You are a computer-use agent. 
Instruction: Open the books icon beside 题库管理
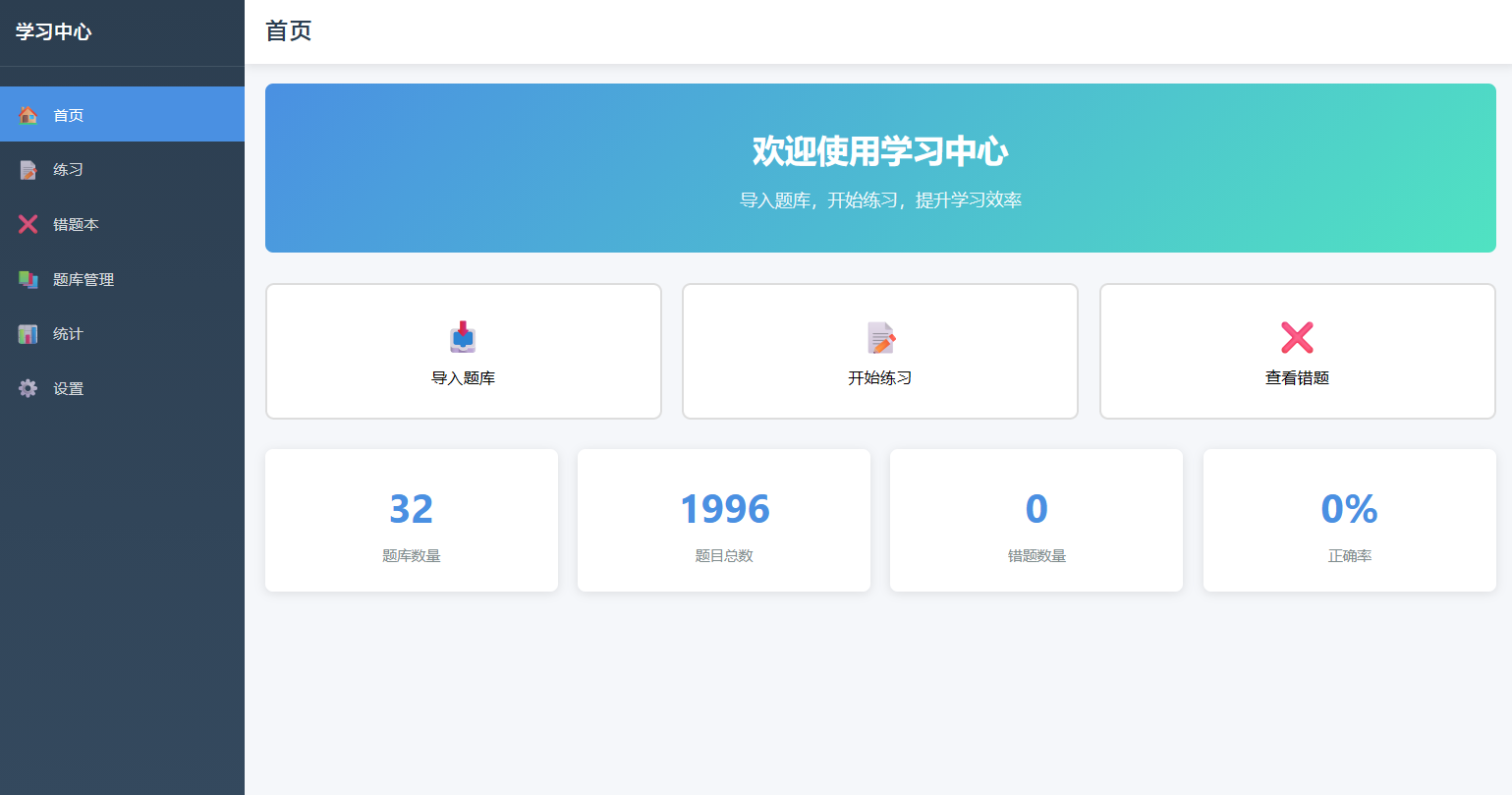(28, 279)
